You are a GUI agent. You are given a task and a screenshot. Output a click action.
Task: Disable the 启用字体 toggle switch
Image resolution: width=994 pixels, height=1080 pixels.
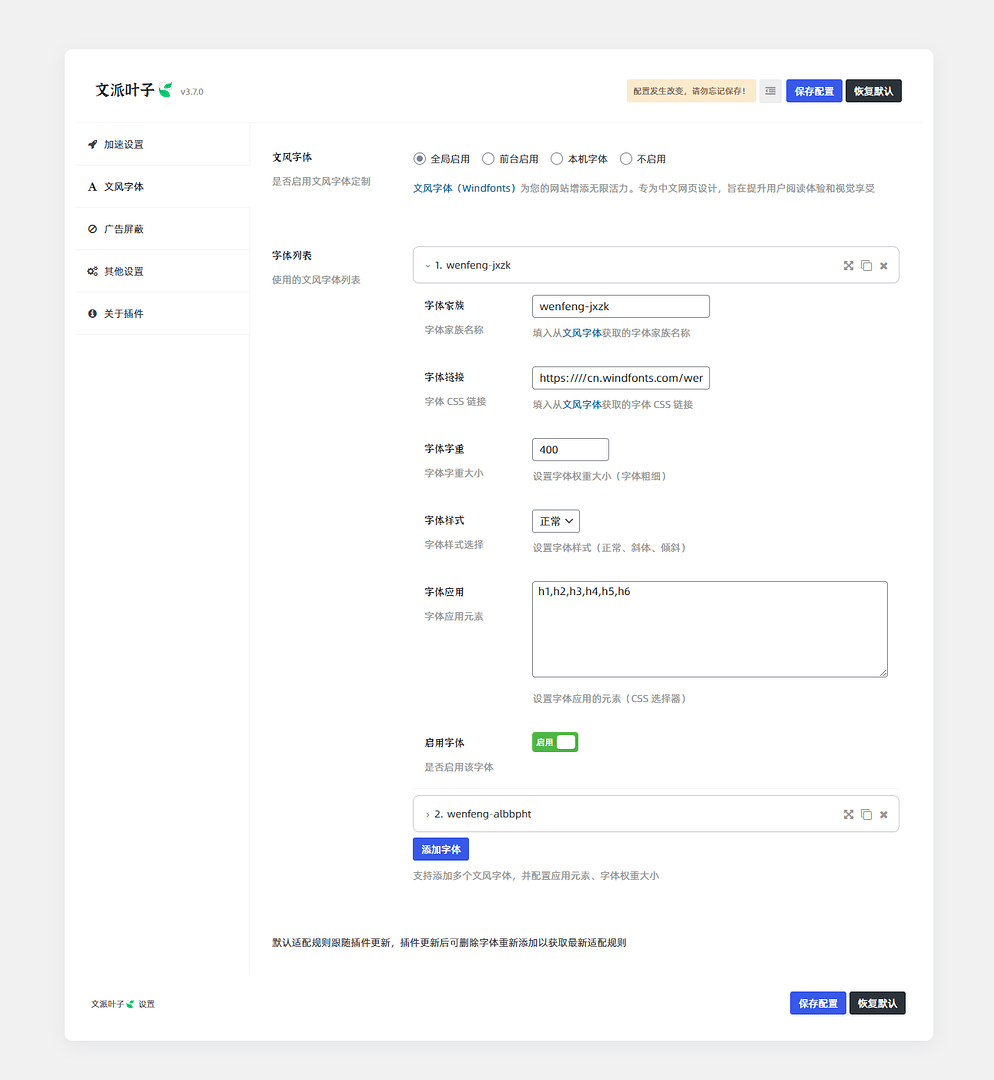click(555, 742)
